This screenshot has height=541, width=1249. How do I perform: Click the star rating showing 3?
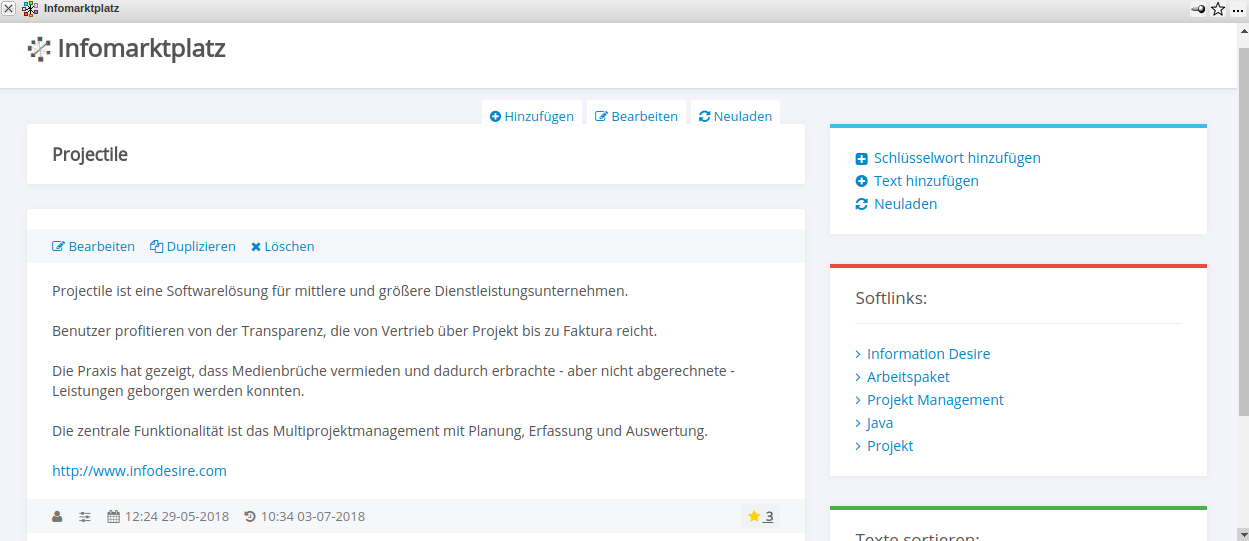click(x=760, y=517)
